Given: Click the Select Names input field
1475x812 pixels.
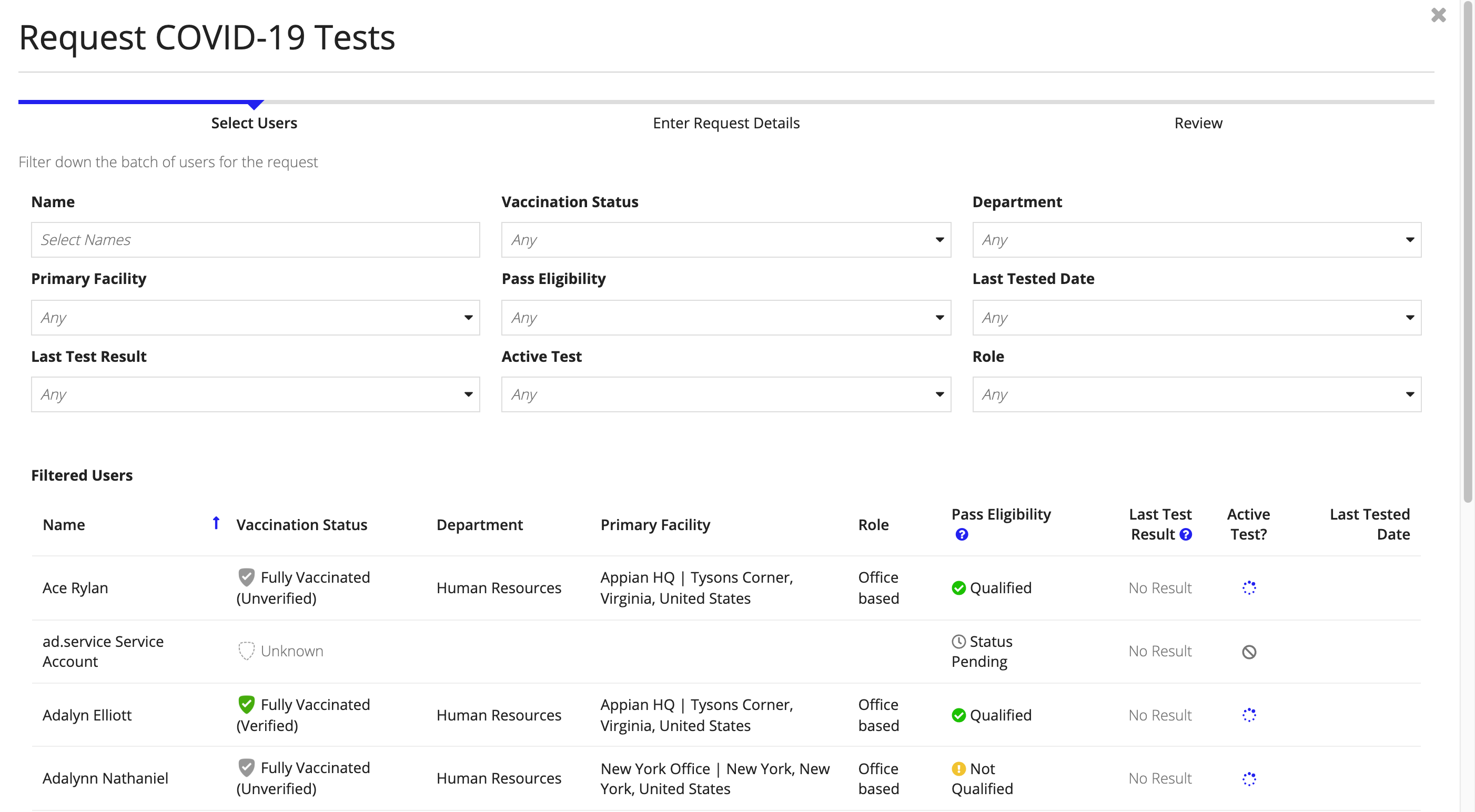Looking at the screenshot, I should tap(255, 239).
